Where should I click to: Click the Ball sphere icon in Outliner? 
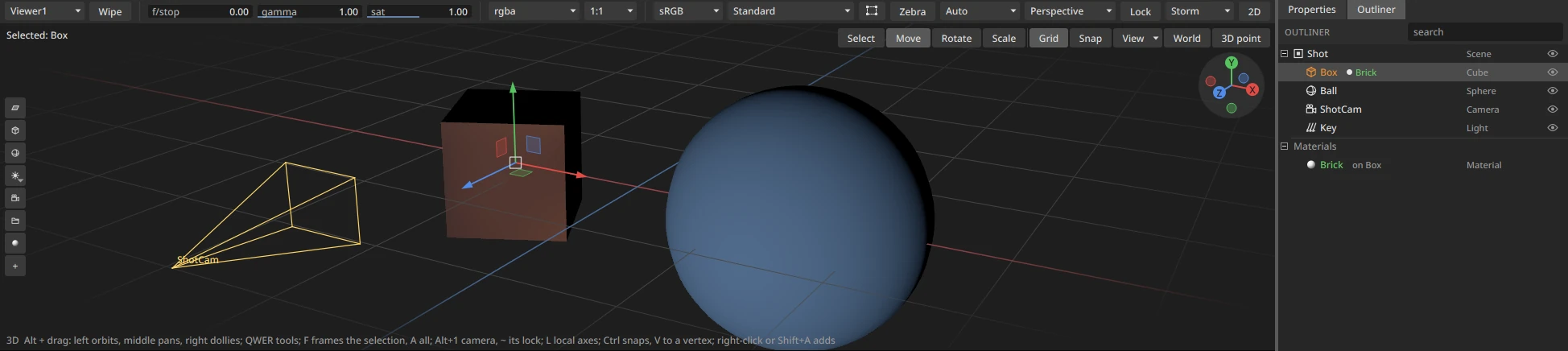point(1311,91)
